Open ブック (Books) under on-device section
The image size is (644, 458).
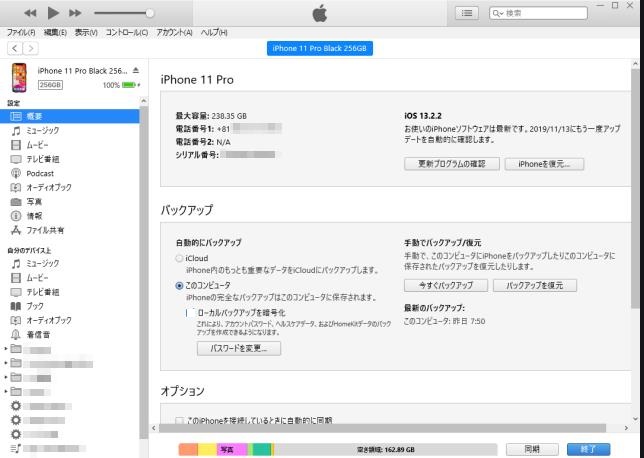tap(34, 306)
